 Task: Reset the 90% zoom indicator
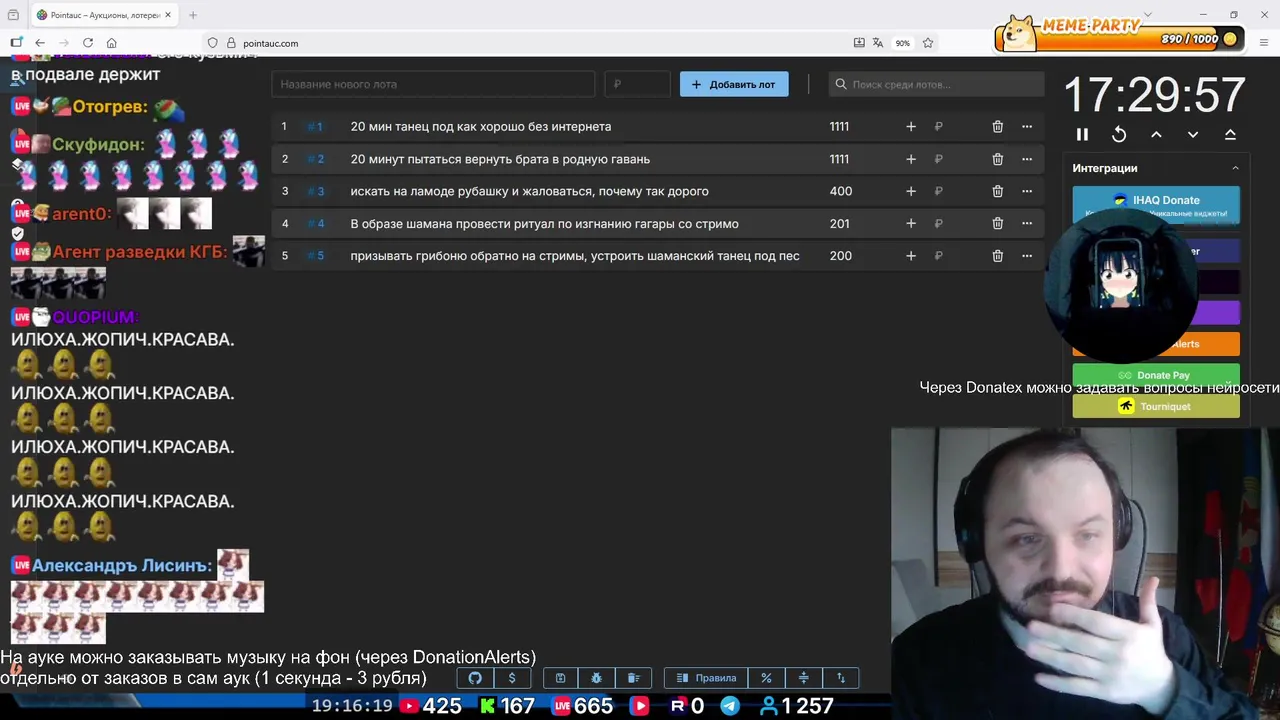pyautogui.click(x=902, y=43)
